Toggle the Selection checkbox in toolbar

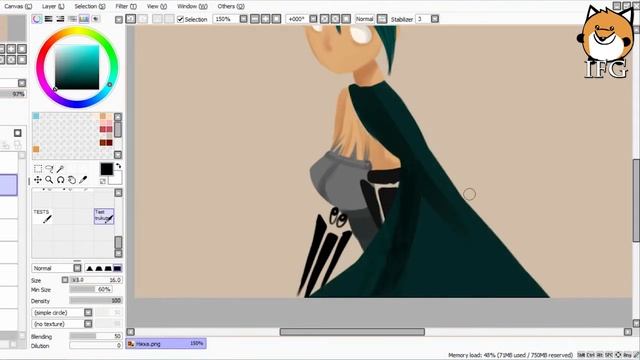180,19
